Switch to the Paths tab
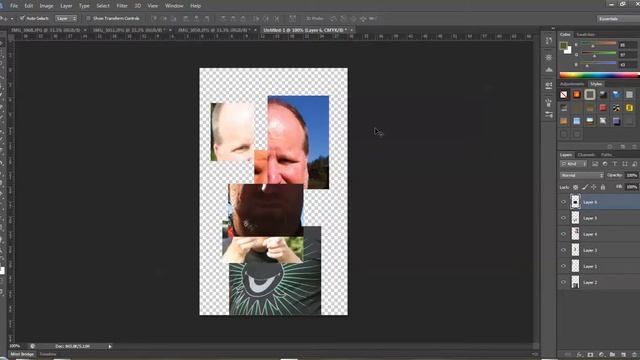Screen dimensions: 640x360 coord(607,155)
